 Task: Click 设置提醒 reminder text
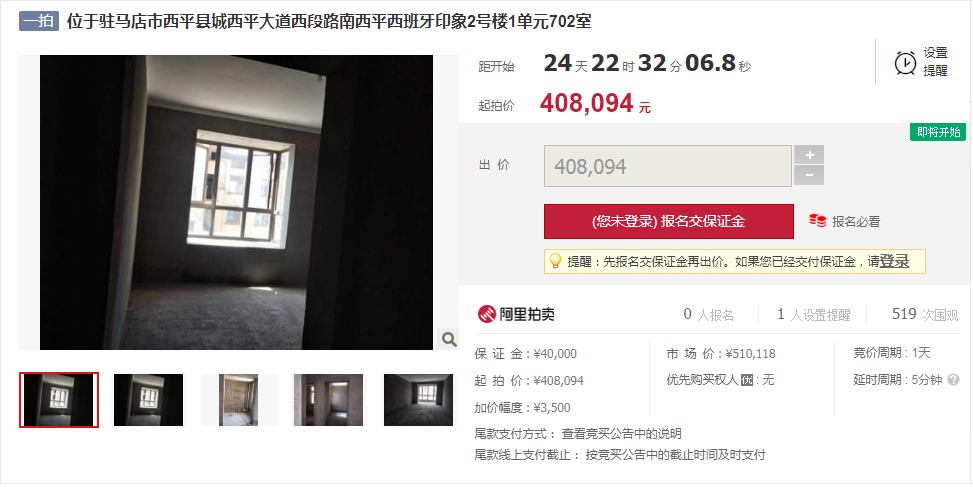pos(935,62)
